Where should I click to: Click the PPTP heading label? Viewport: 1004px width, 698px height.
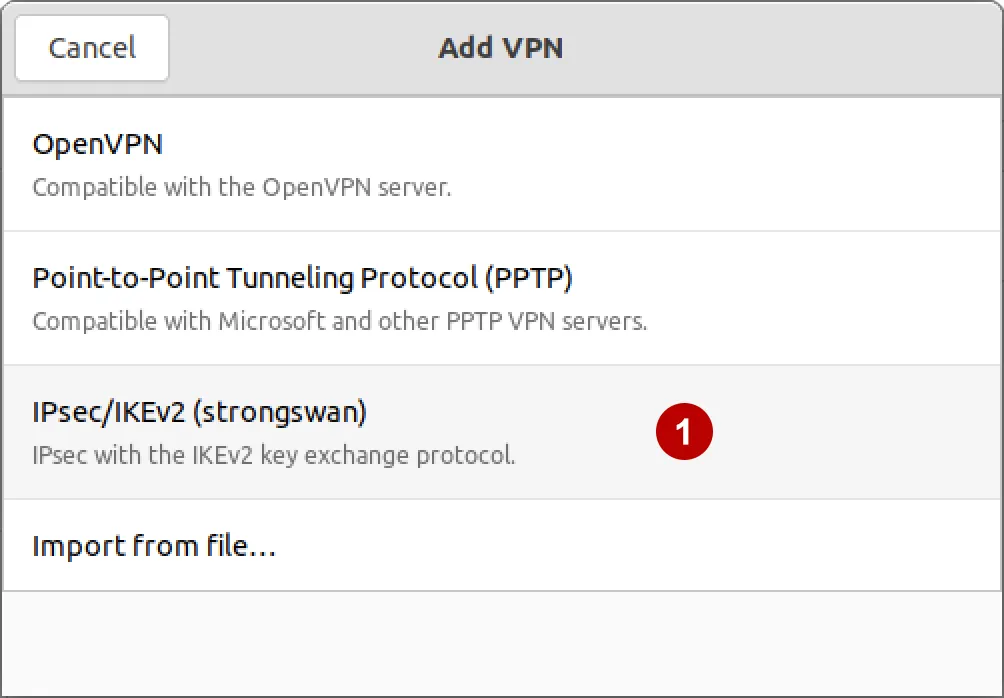[303, 278]
